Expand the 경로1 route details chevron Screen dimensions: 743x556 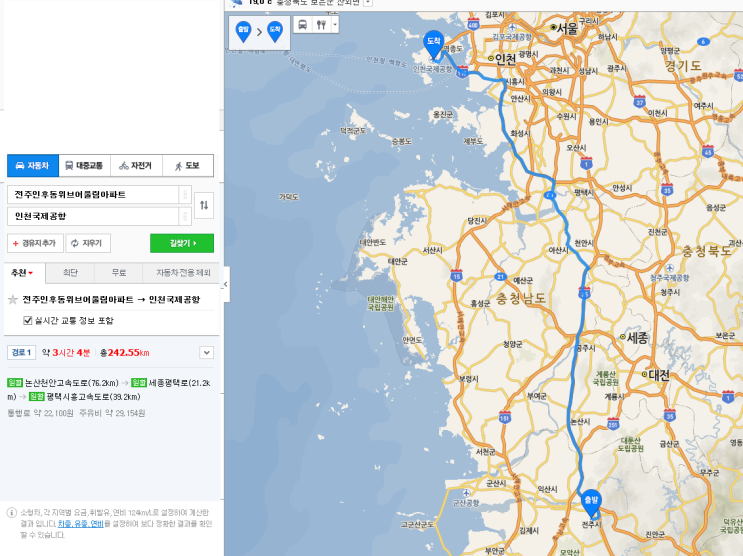(x=207, y=353)
